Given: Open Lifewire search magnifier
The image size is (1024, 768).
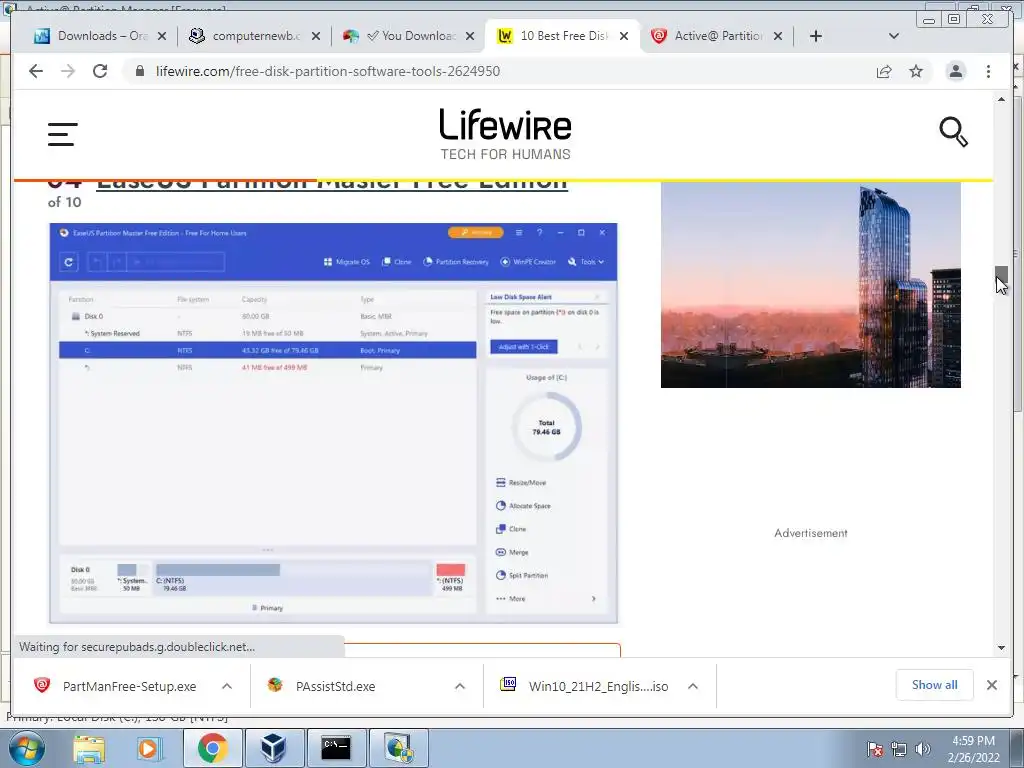Looking at the screenshot, I should click(x=953, y=132).
